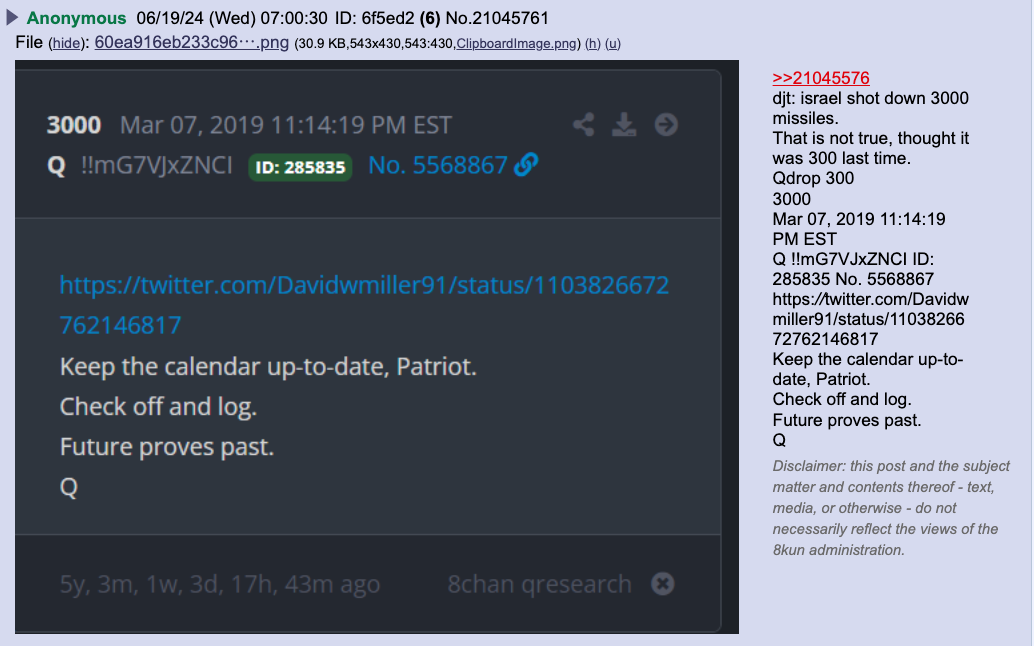Click the green ID: 285835 badge
The width and height of the screenshot is (1034, 646).
300,167
